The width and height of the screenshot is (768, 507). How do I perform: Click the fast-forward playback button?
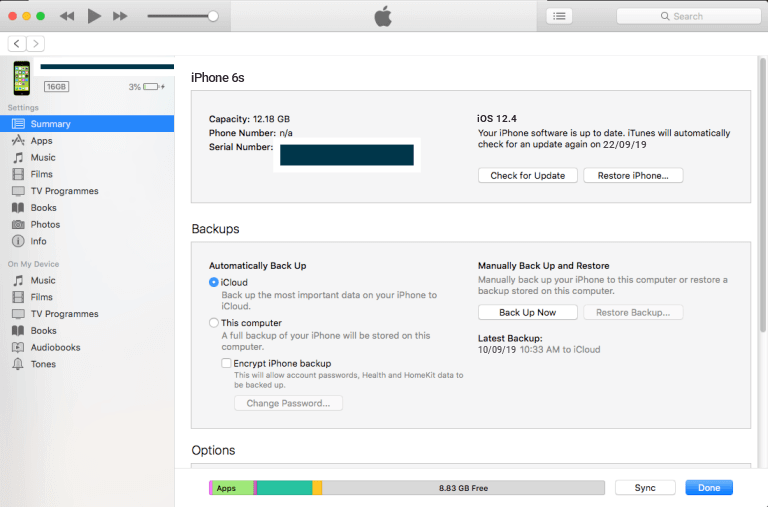coord(120,16)
